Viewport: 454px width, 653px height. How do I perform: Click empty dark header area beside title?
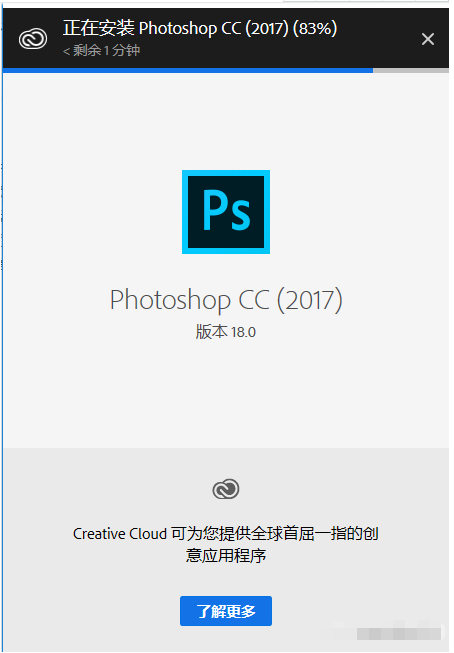(x=377, y=40)
